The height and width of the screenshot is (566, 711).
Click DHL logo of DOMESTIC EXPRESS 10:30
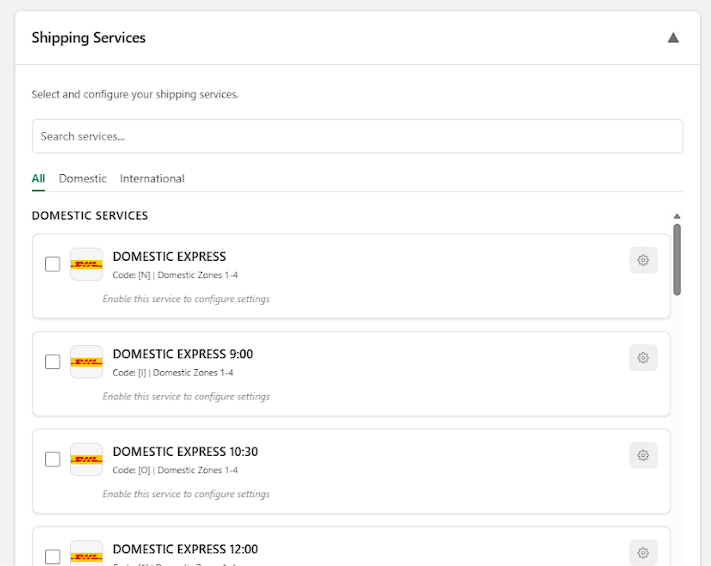click(x=87, y=459)
